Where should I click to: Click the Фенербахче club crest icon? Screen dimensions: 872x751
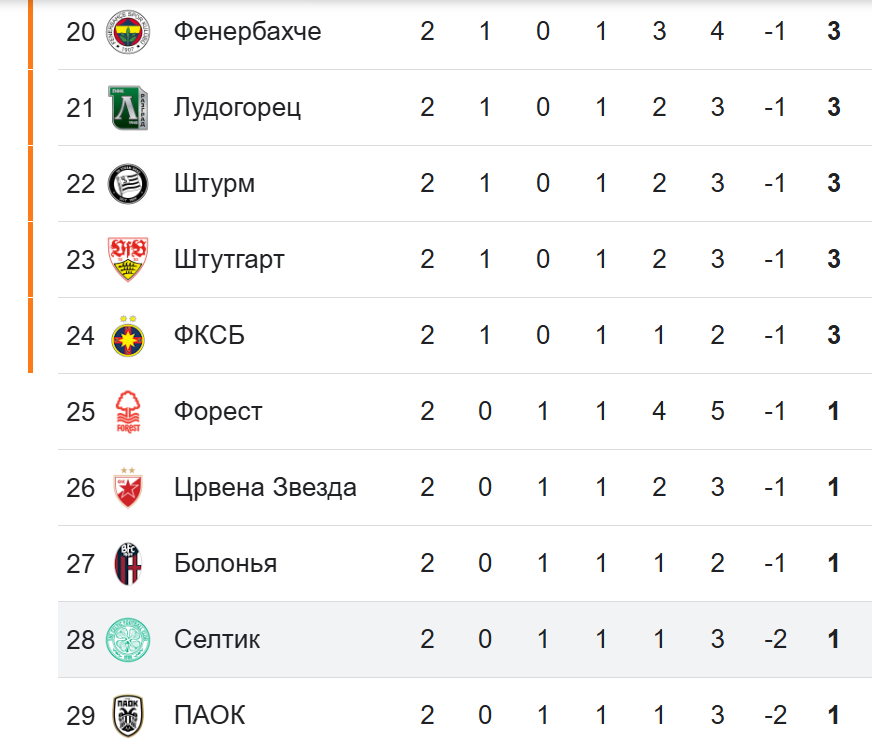point(128,32)
